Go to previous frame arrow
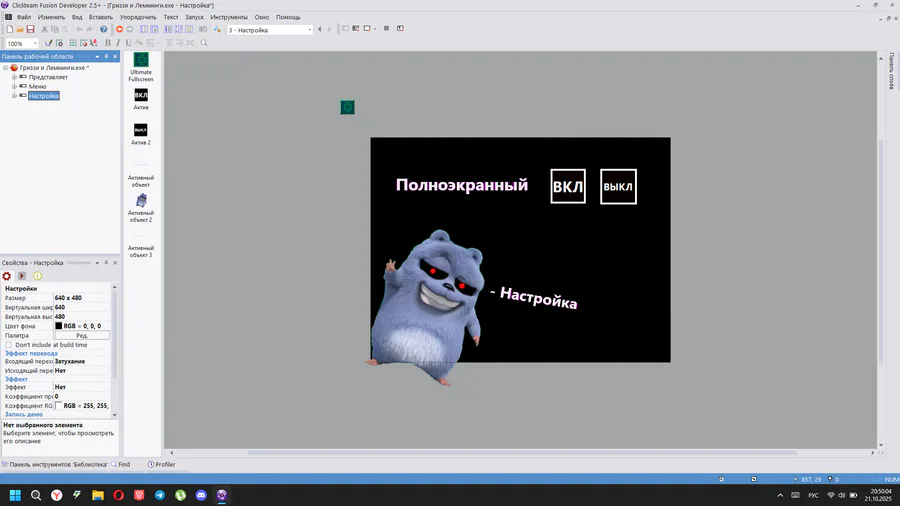This screenshot has height=506, width=900. tap(320, 29)
